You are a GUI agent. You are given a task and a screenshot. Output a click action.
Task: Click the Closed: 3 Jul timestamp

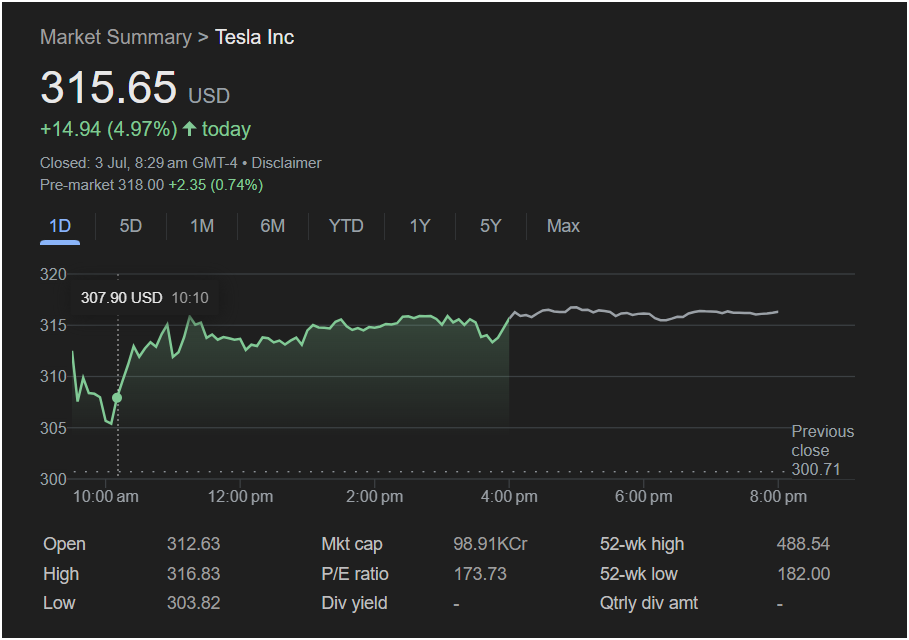(139, 163)
